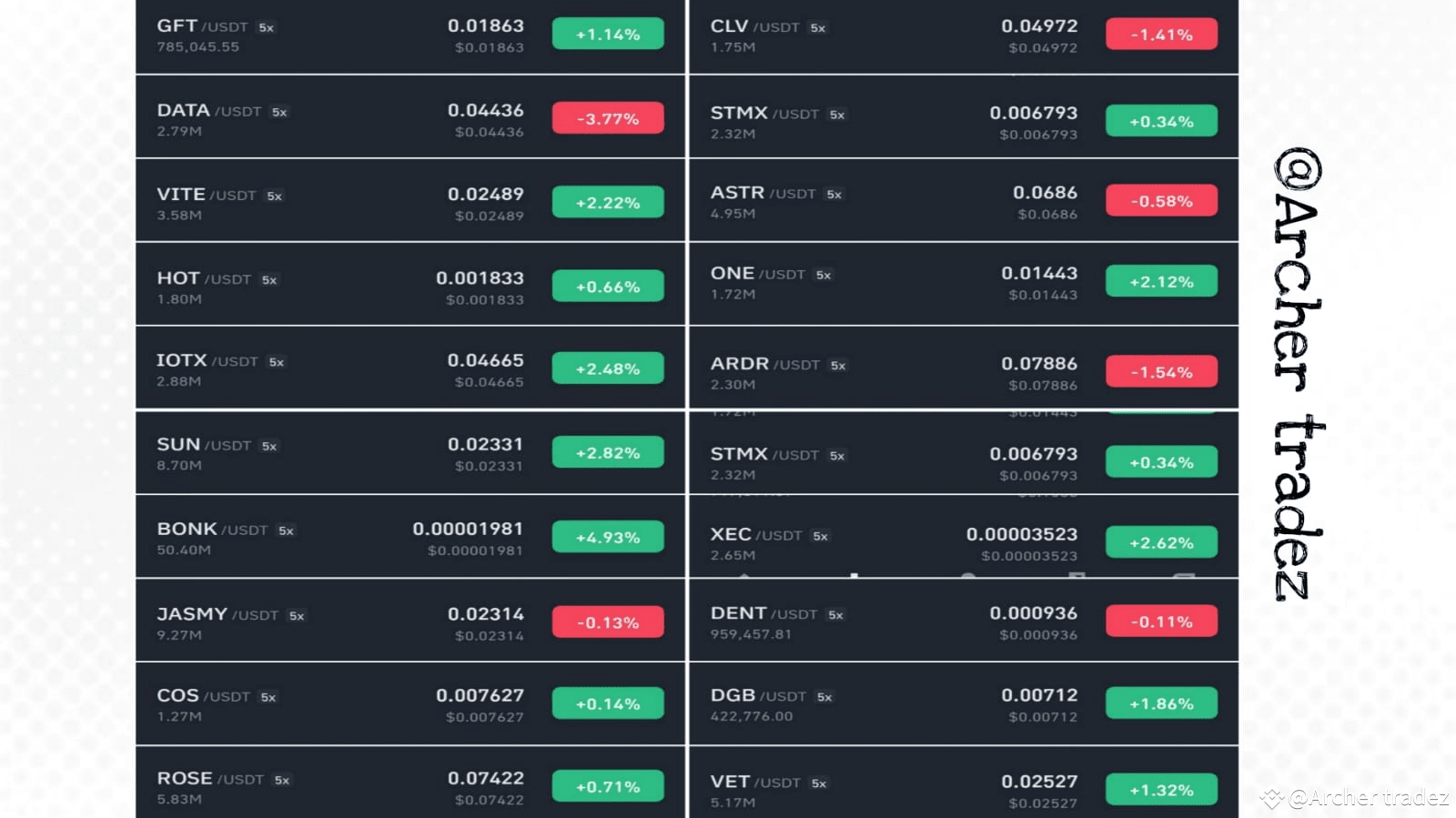Select the 5x leverage tag on ASTR

834,194
